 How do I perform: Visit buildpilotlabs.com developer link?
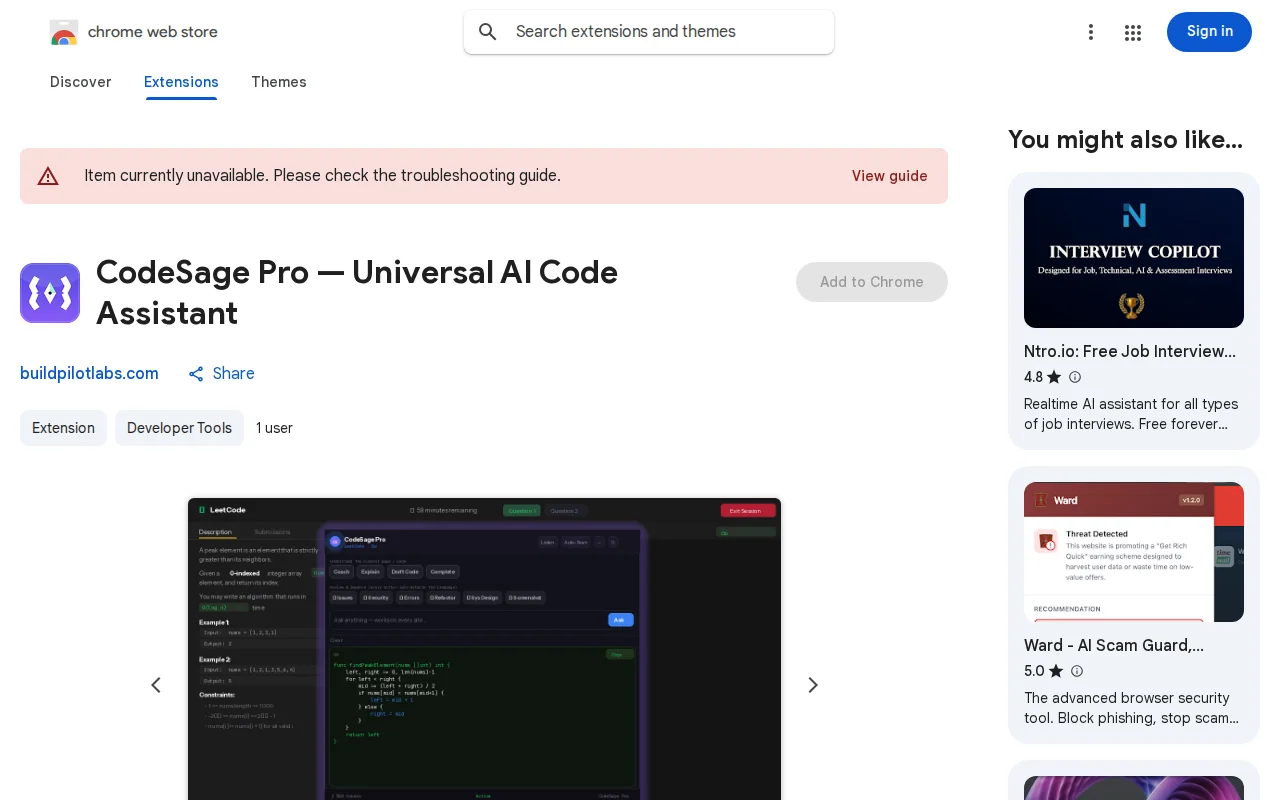point(89,373)
